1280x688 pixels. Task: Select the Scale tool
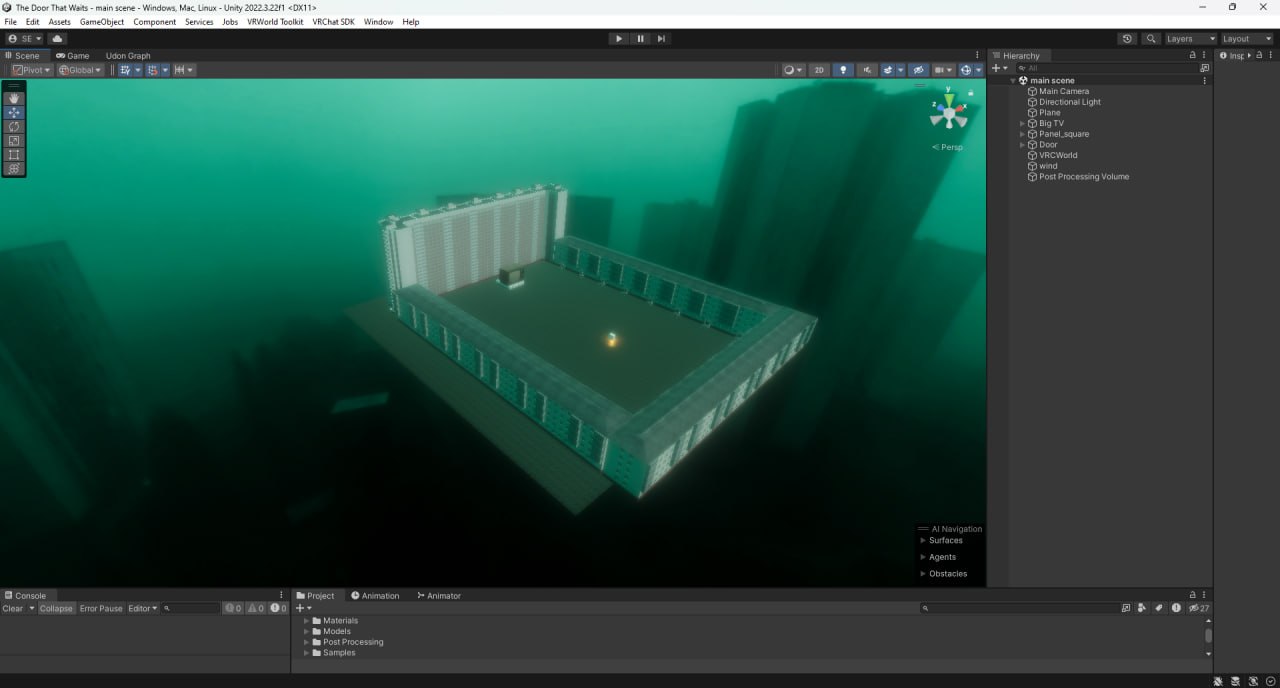[14, 141]
